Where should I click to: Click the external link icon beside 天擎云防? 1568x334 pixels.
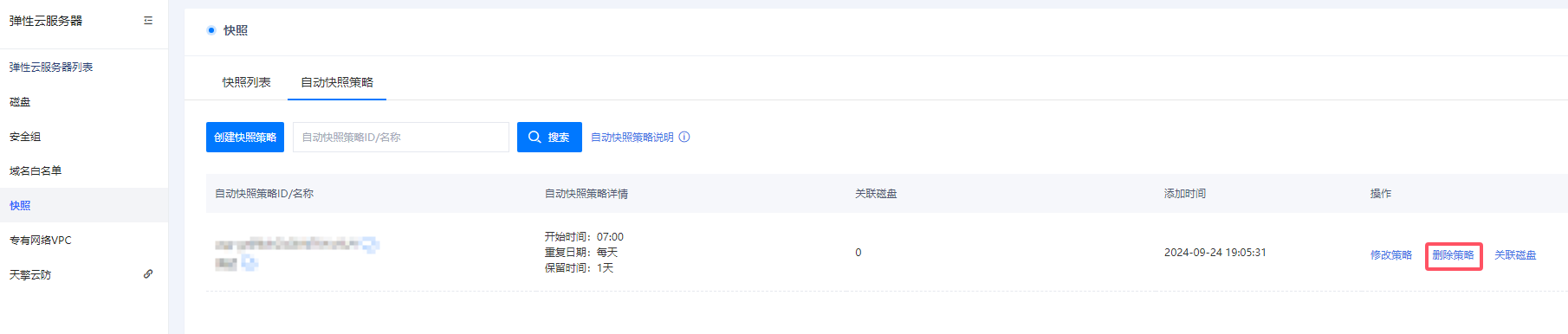pos(148,274)
